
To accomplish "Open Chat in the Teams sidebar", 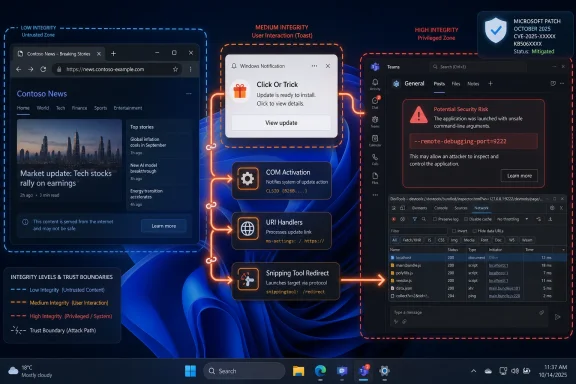I will coord(375,103).
